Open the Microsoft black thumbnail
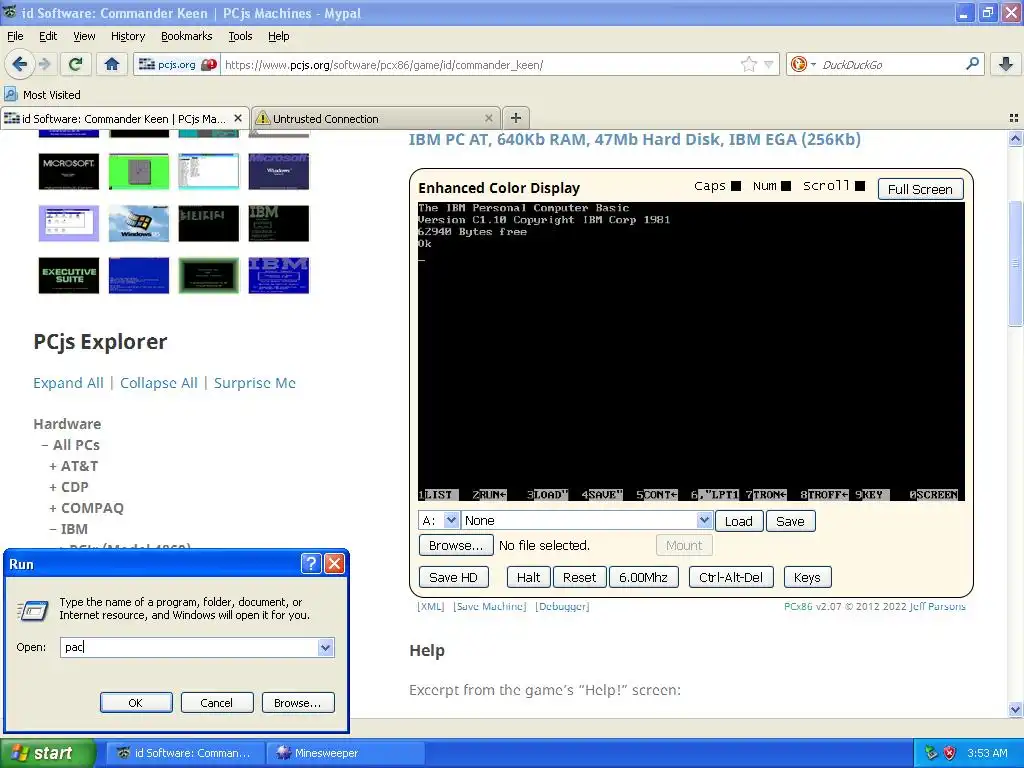1024x768 pixels. pyautogui.click(x=69, y=171)
